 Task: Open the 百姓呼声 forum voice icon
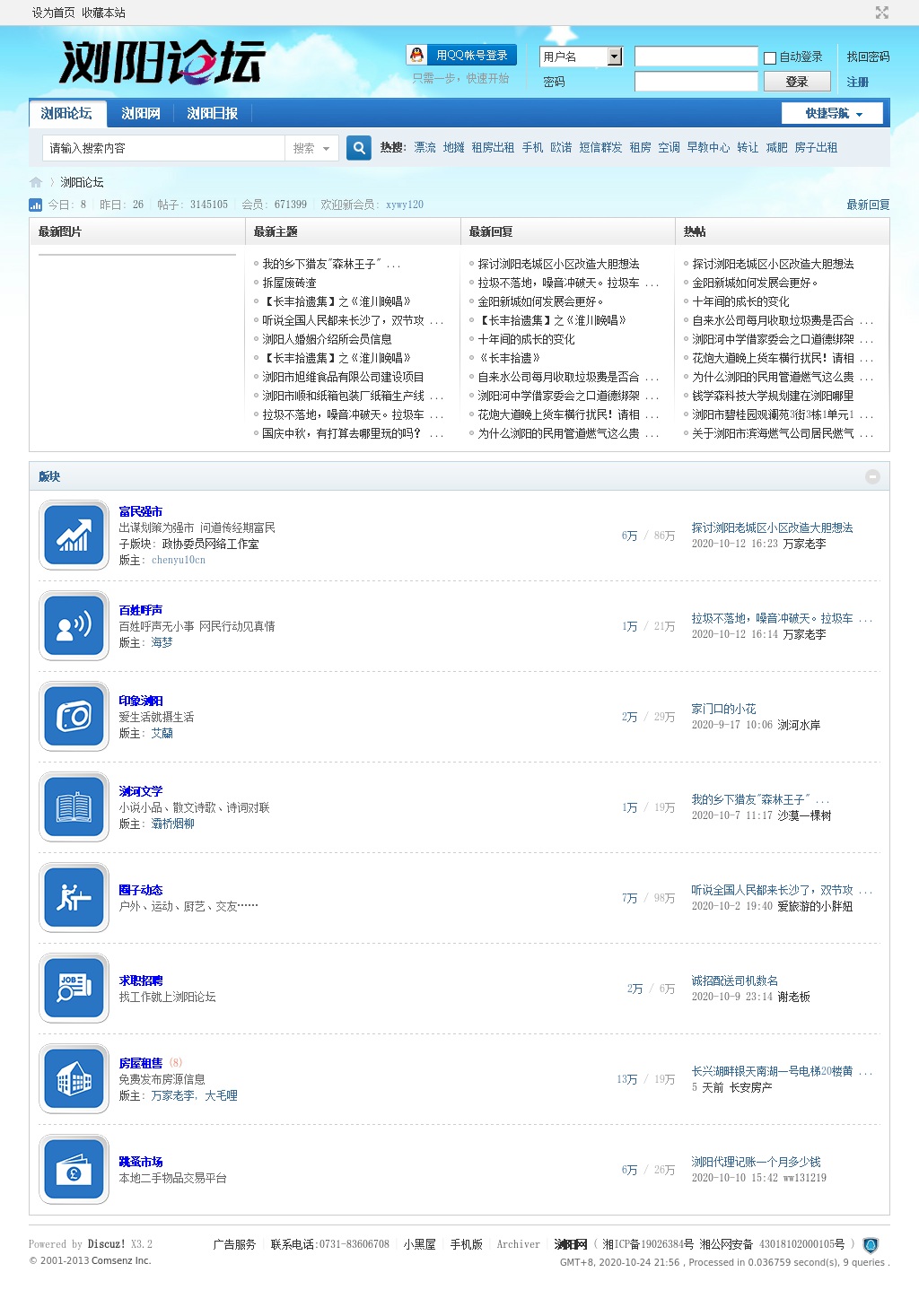(74, 626)
